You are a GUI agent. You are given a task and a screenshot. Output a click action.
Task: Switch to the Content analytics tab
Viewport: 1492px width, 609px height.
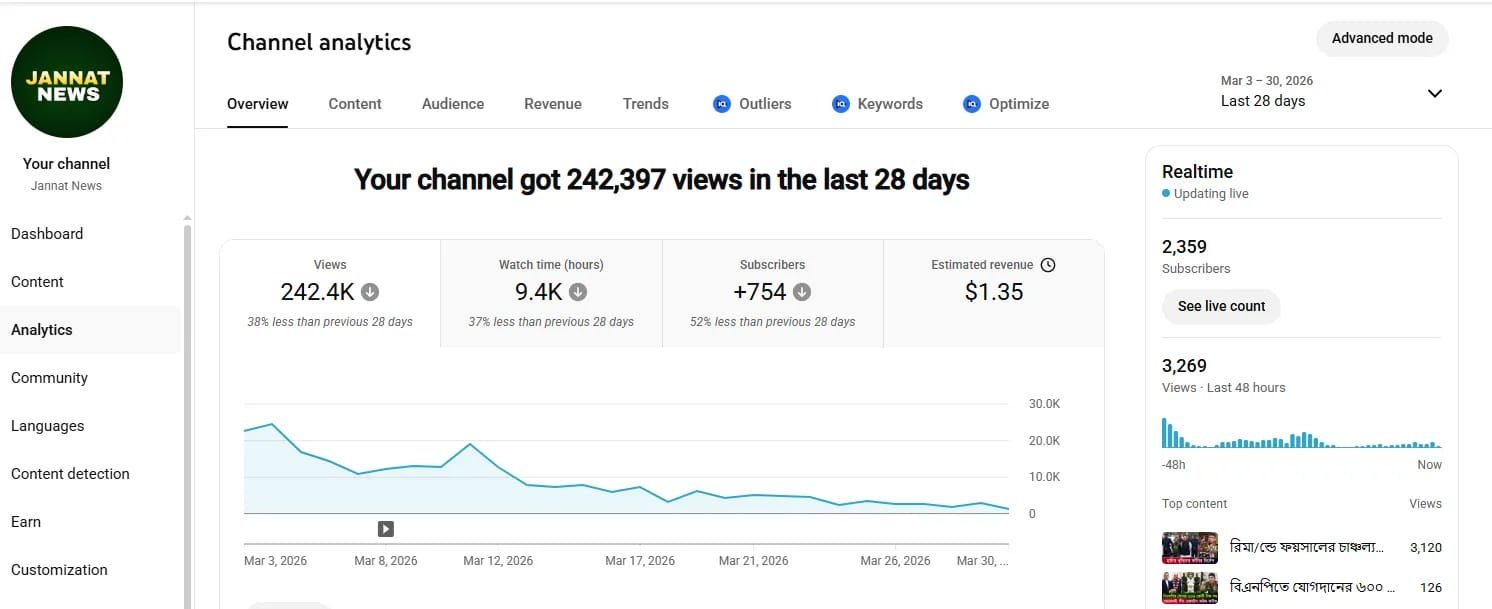pos(355,104)
